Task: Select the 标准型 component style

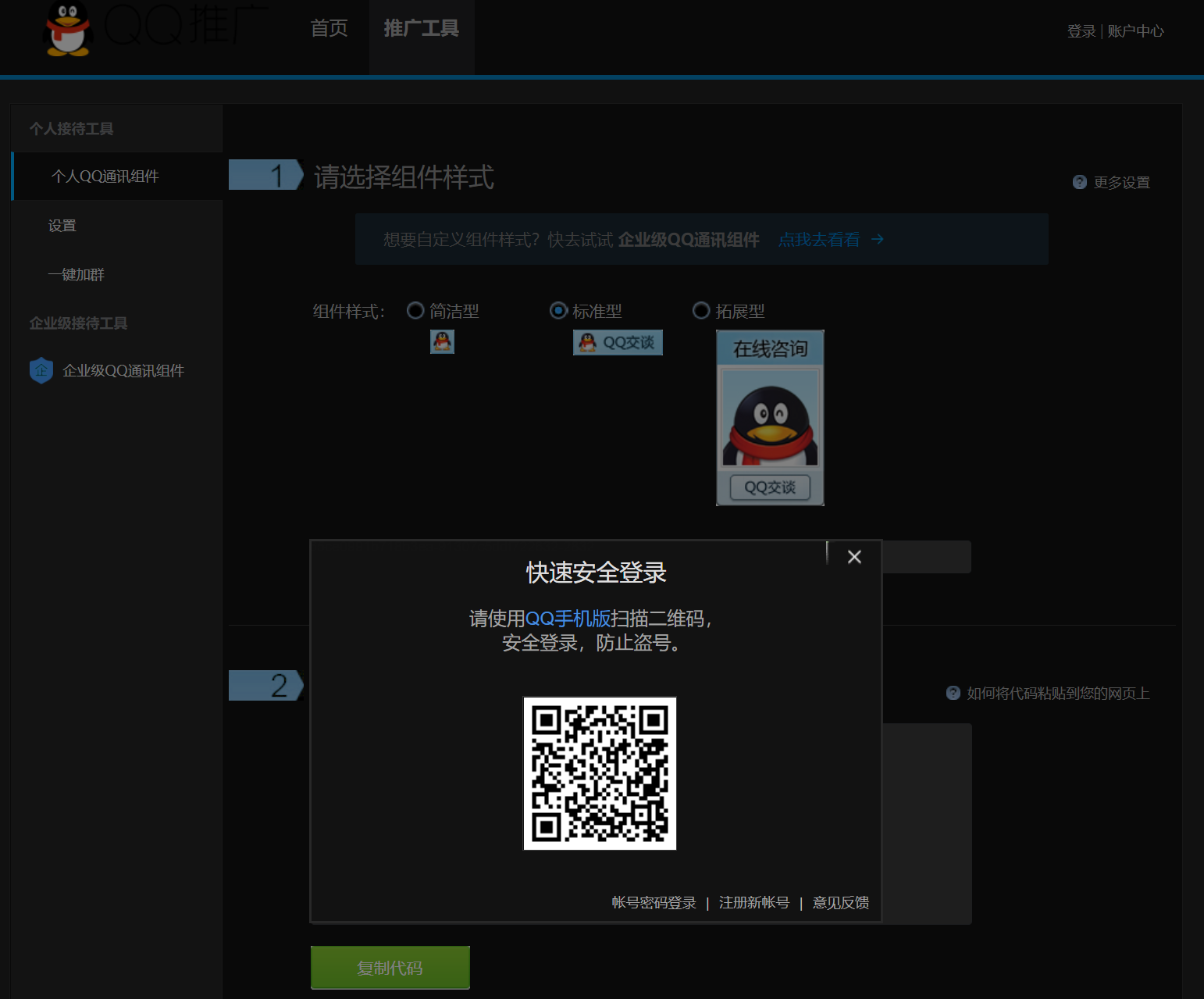Action: click(558, 310)
